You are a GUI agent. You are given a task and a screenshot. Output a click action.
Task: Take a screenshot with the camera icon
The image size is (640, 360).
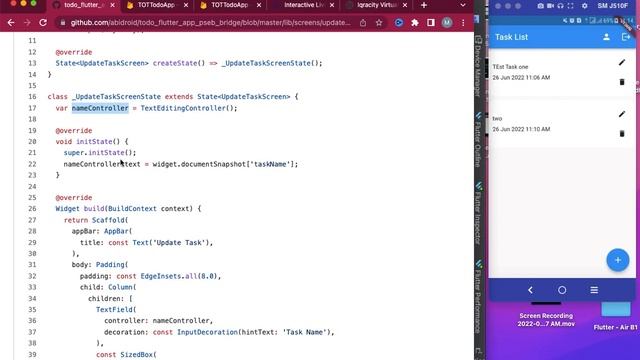pyautogui.click(x=540, y=6)
